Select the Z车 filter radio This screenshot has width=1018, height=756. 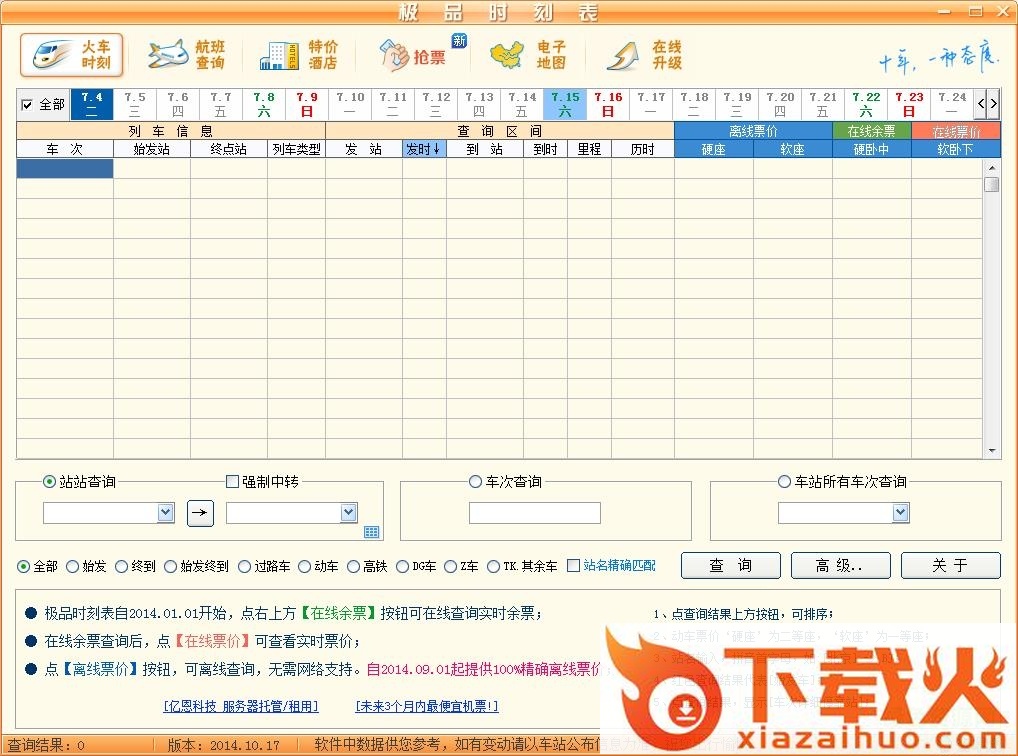coord(451,566)
